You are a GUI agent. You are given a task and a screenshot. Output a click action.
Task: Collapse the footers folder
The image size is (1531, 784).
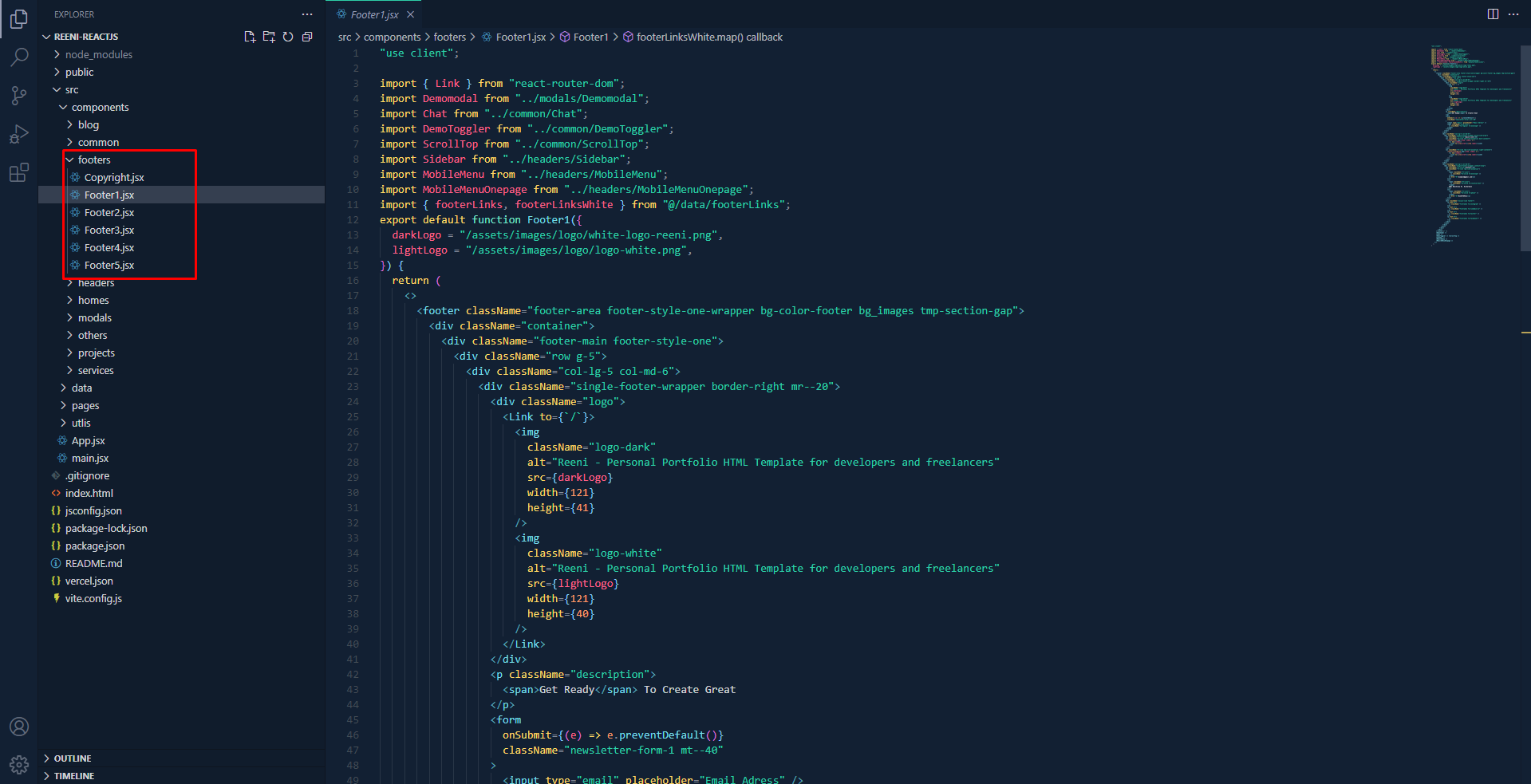pos(93,160)
